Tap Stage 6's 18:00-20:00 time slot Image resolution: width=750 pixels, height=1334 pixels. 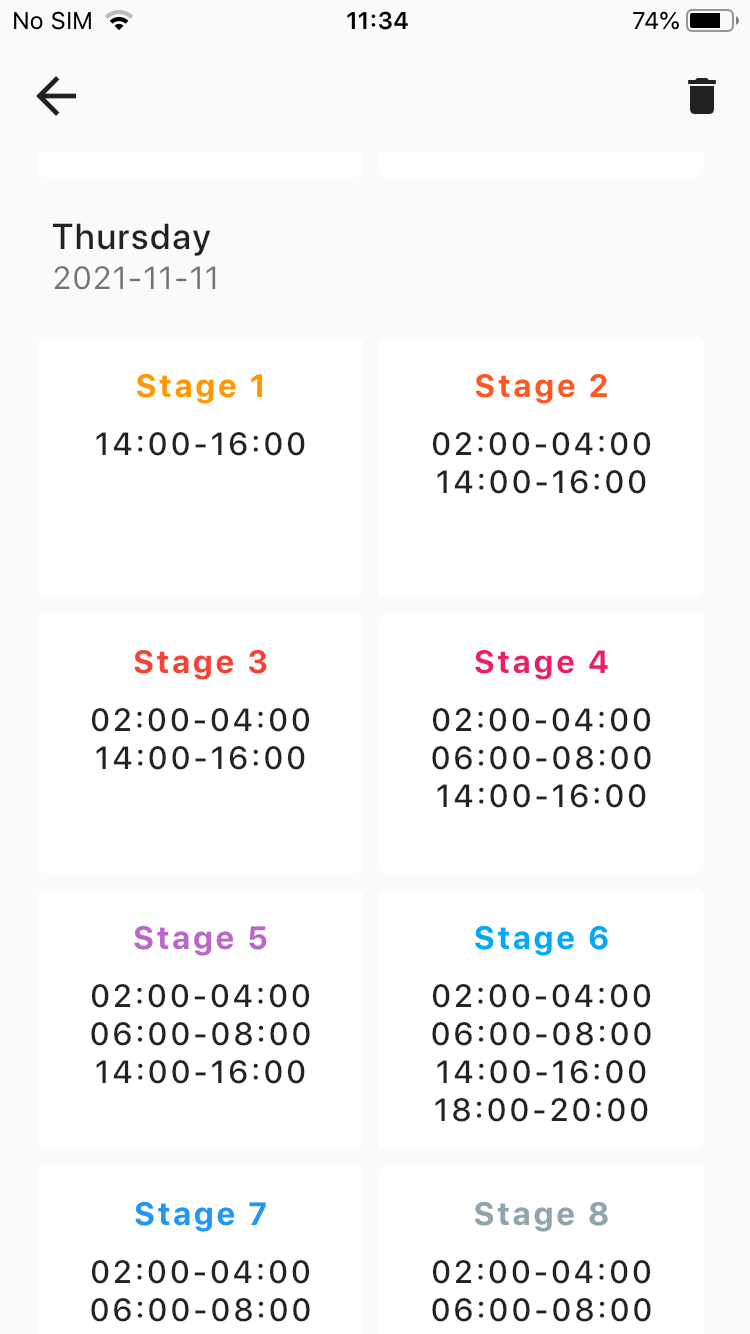pos(541,1110)
